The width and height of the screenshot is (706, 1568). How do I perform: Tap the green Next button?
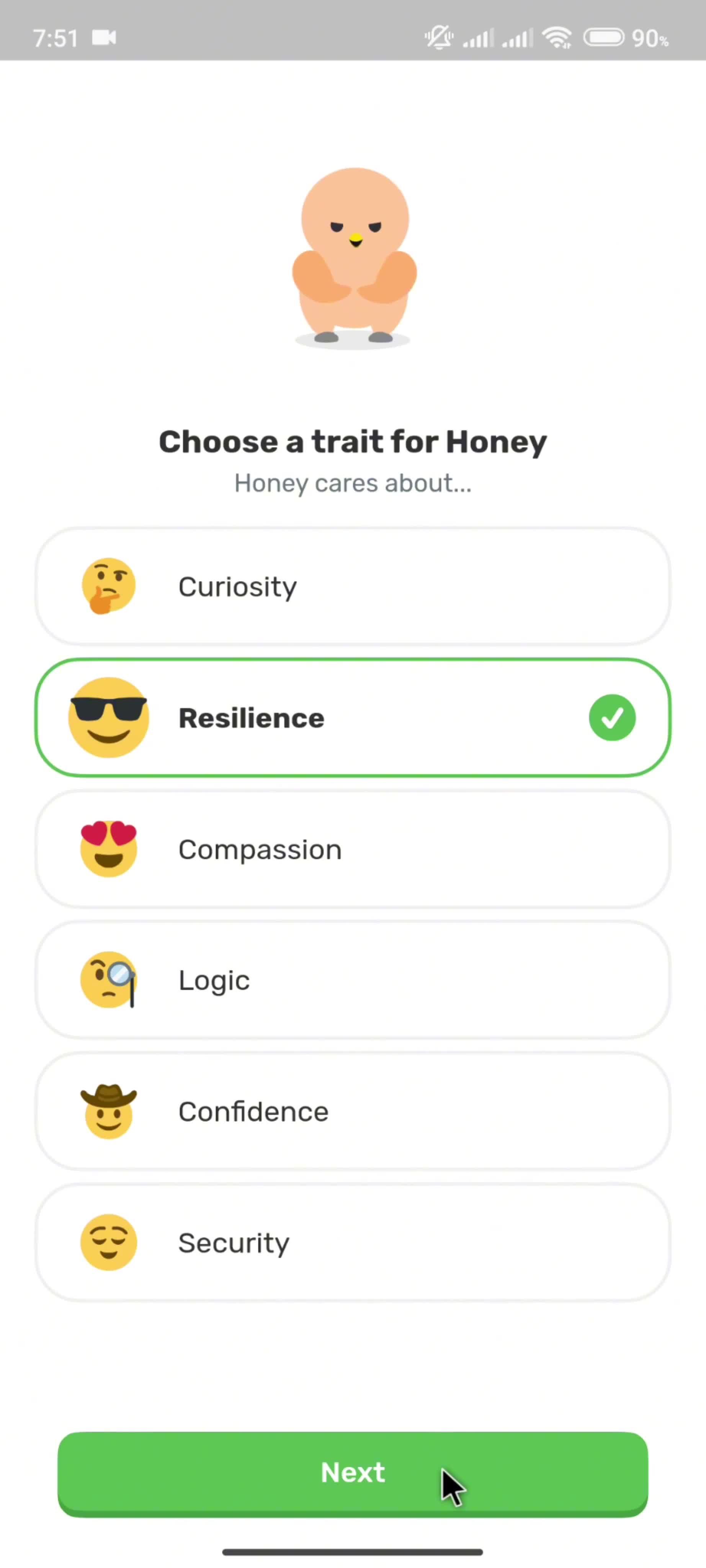click(x=353, y=1474)
